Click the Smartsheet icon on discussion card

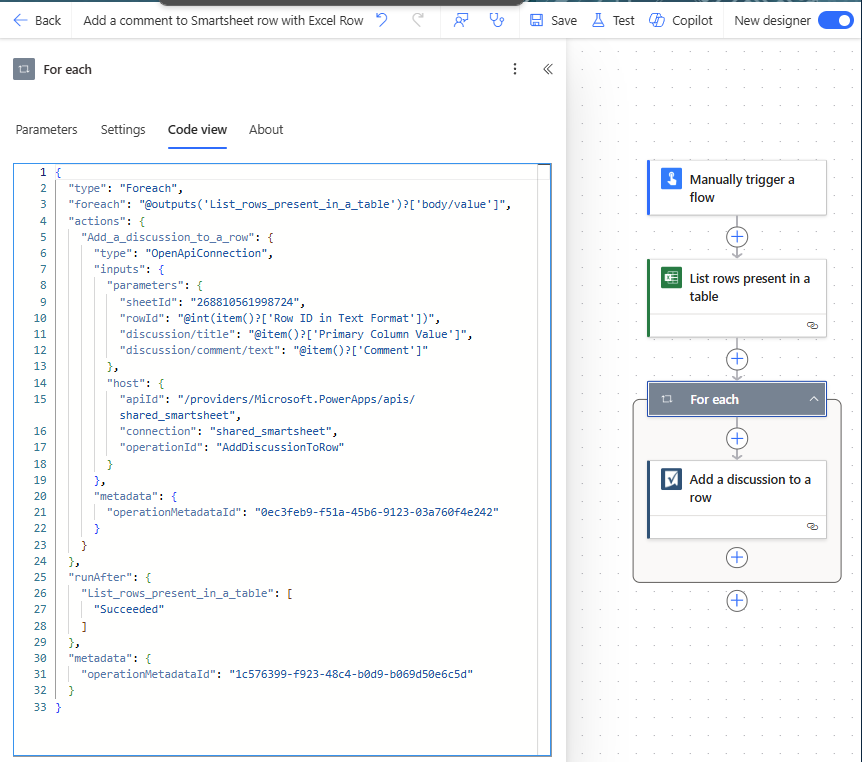[671, 479]
